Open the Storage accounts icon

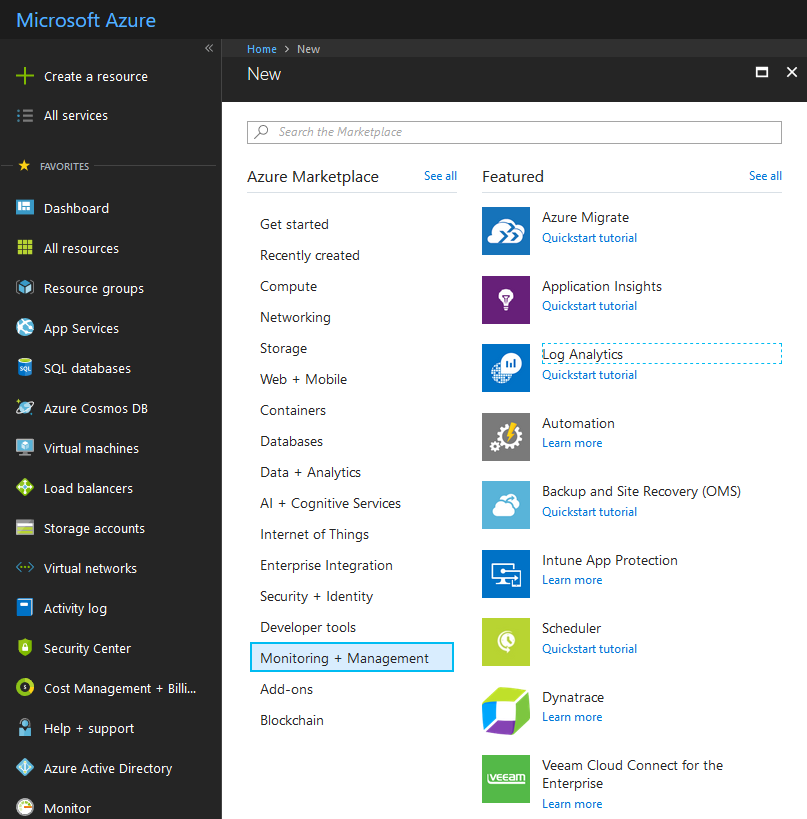[x=25, y=528]
